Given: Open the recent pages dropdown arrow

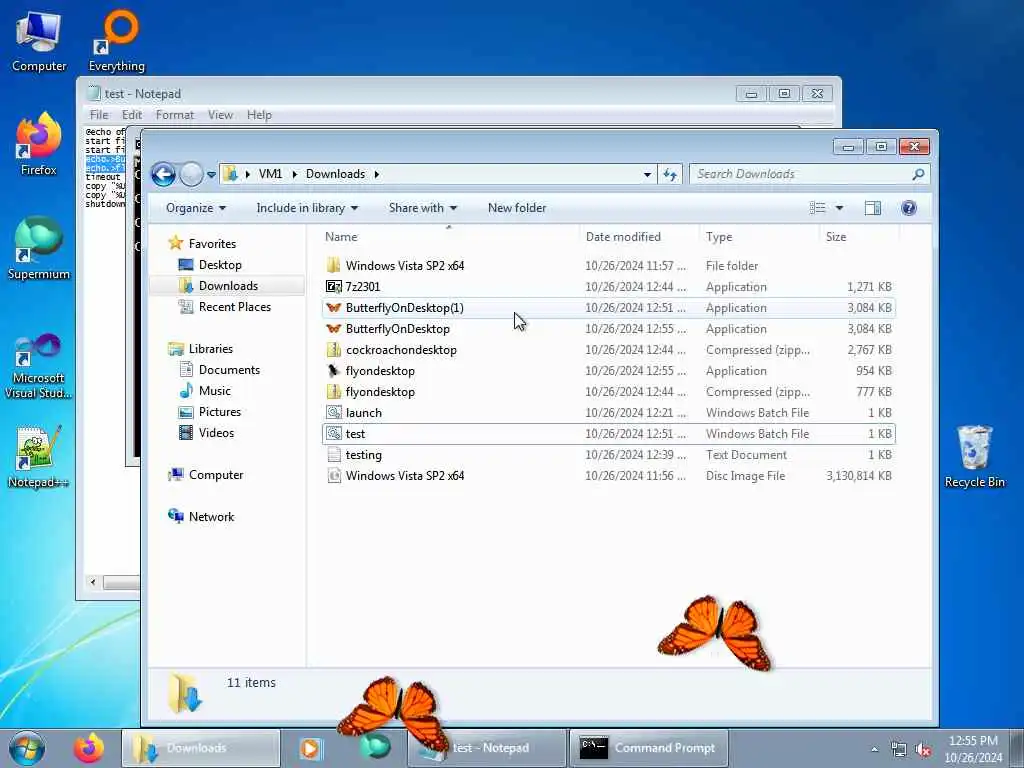Looking at the screenshot, I should [211, 175].
